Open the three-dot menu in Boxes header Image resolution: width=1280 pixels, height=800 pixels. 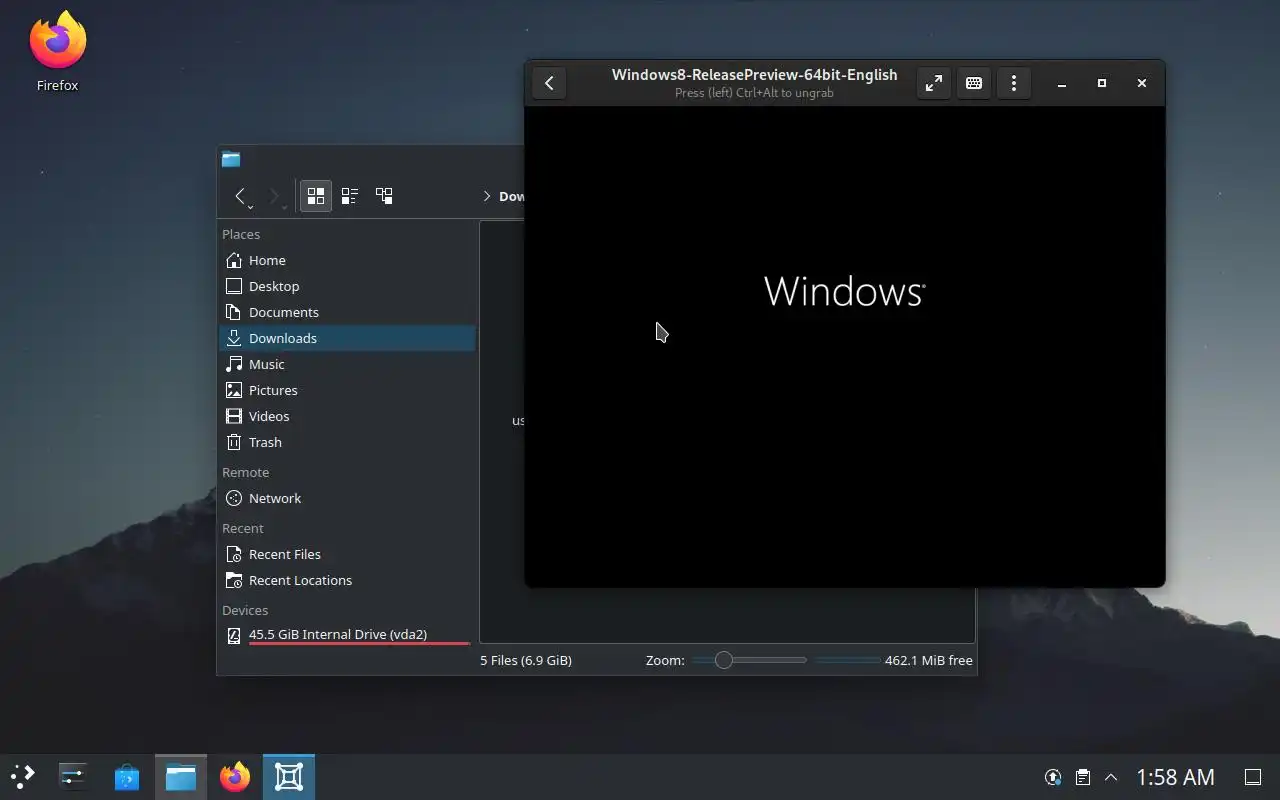tap(1013, 83)
